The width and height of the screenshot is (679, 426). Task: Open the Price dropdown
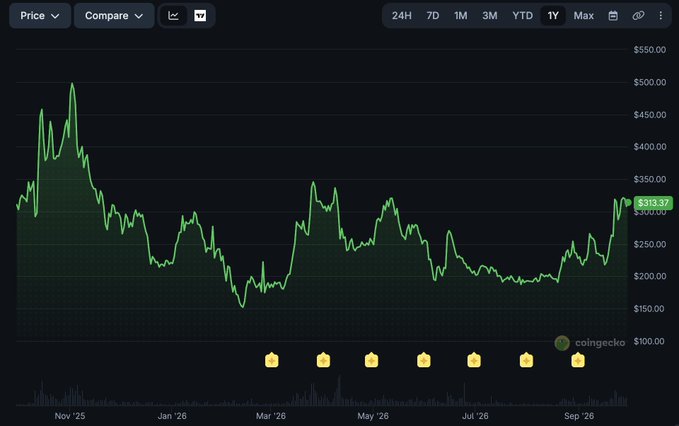tap(40, 16)
